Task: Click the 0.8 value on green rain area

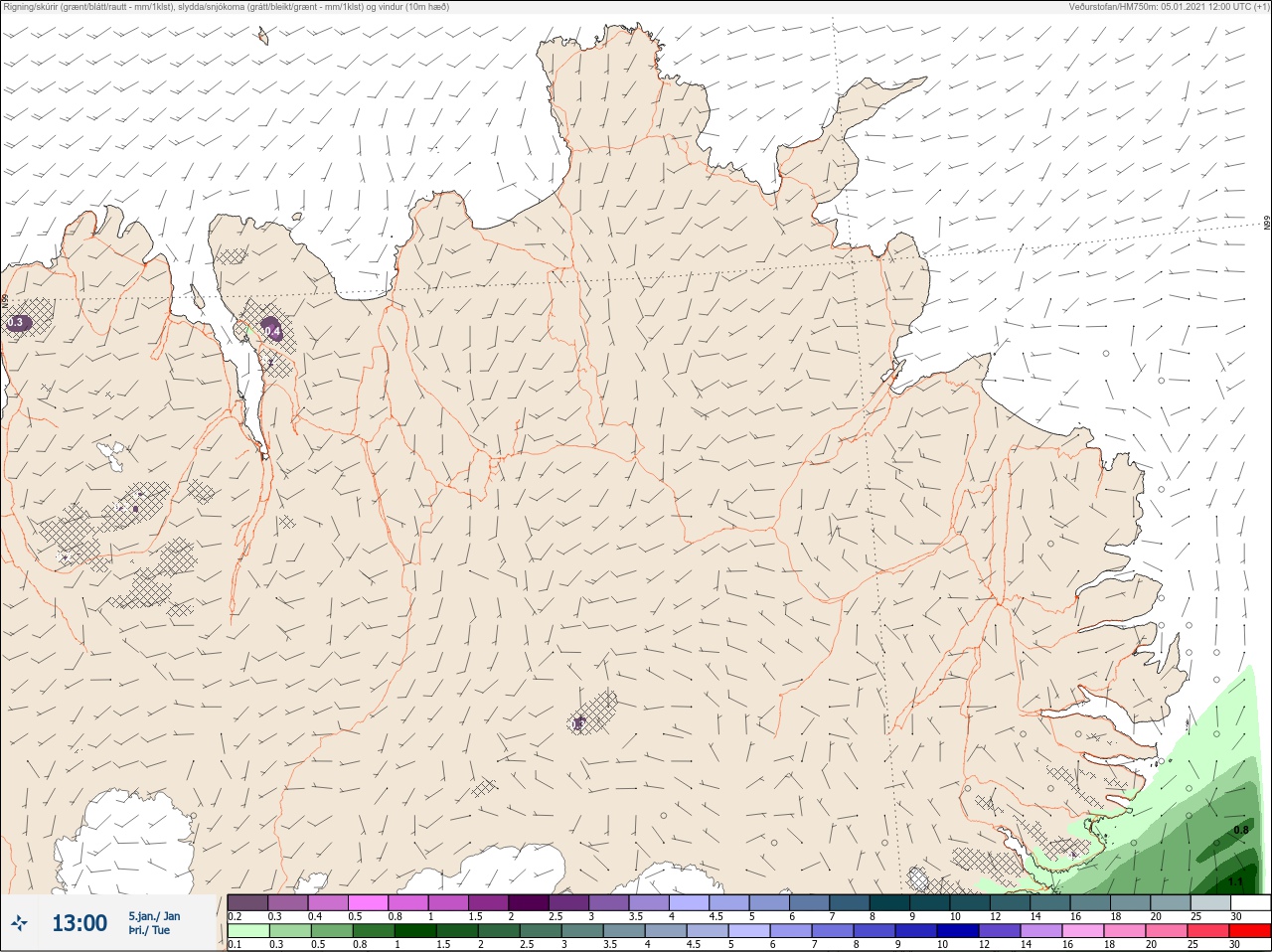Action: click(1241, 830)
